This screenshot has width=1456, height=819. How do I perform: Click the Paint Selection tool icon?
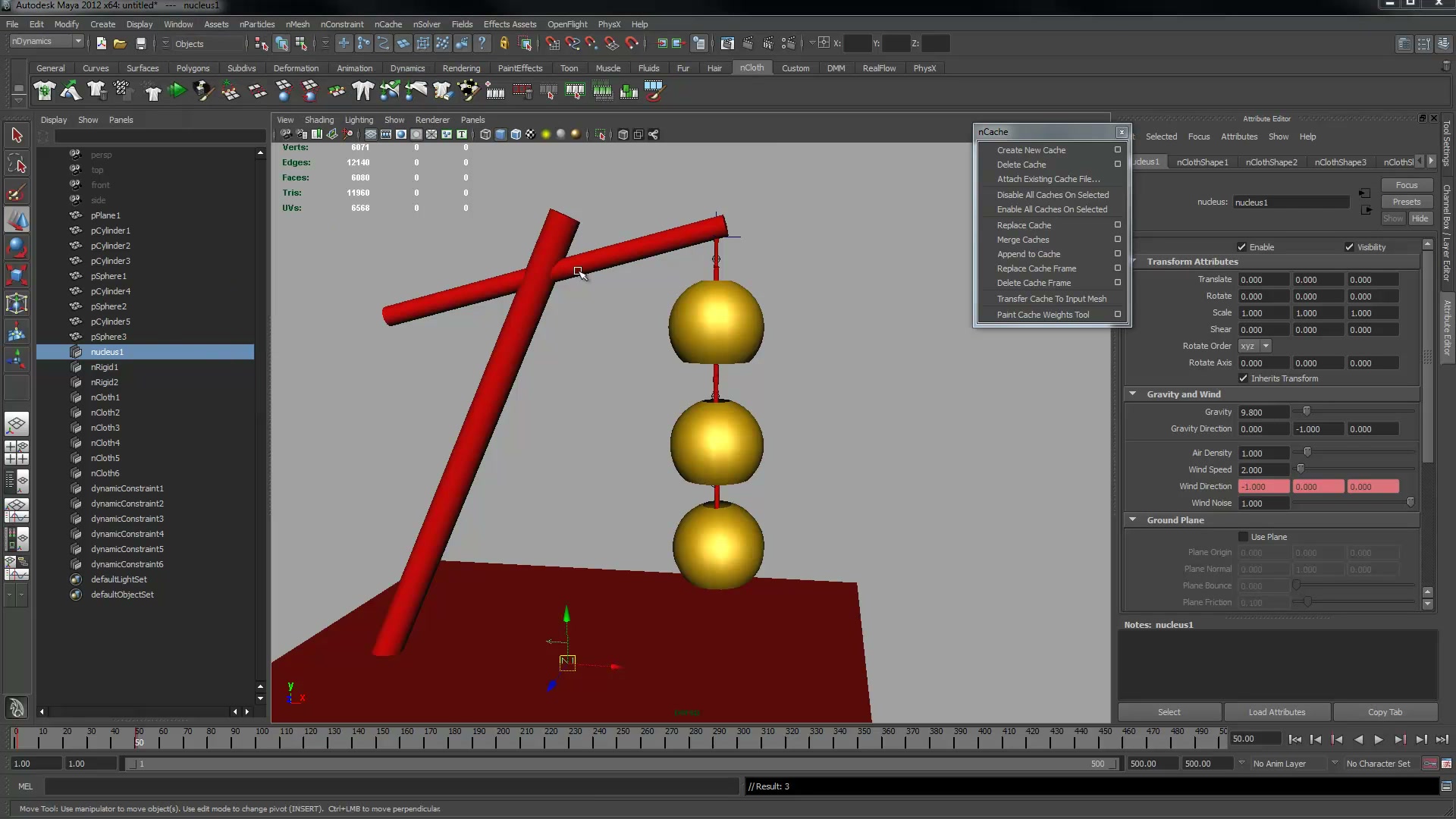17,193
